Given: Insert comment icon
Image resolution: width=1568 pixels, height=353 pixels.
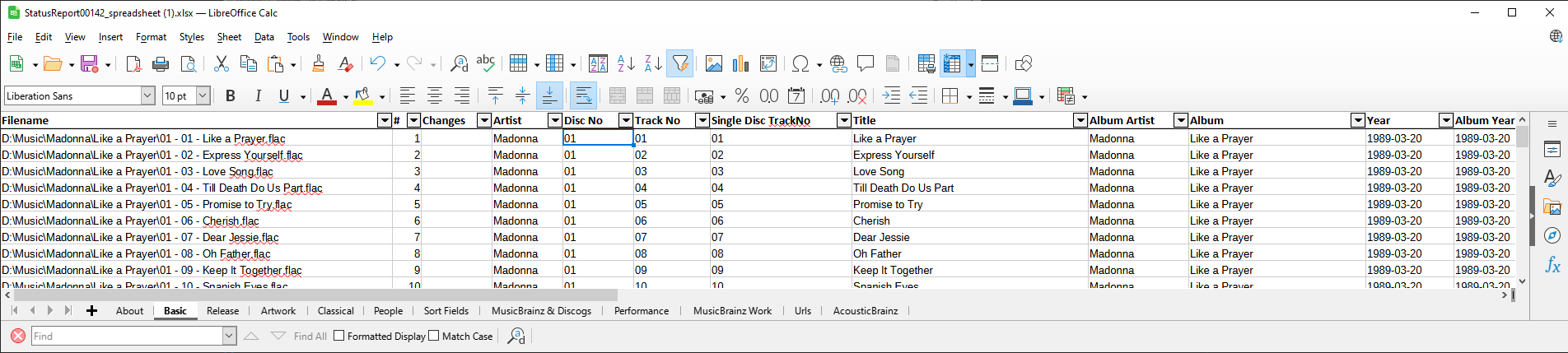Looking at the screenshot, I should point(866,63).
